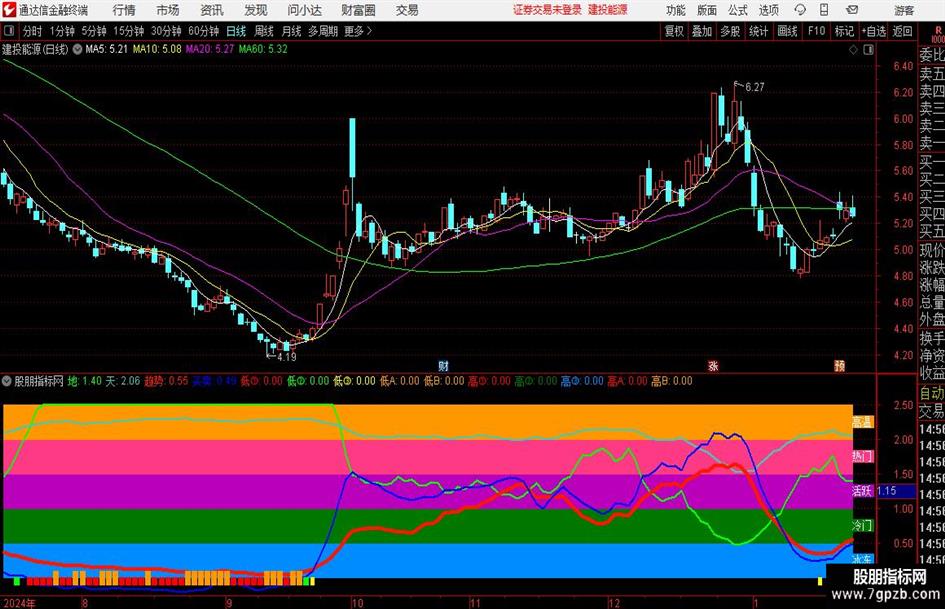The width and height of the screenshot is (945, 609).
Task: Expand the 更多 periods chevron
Action: [x=369, y=31]
